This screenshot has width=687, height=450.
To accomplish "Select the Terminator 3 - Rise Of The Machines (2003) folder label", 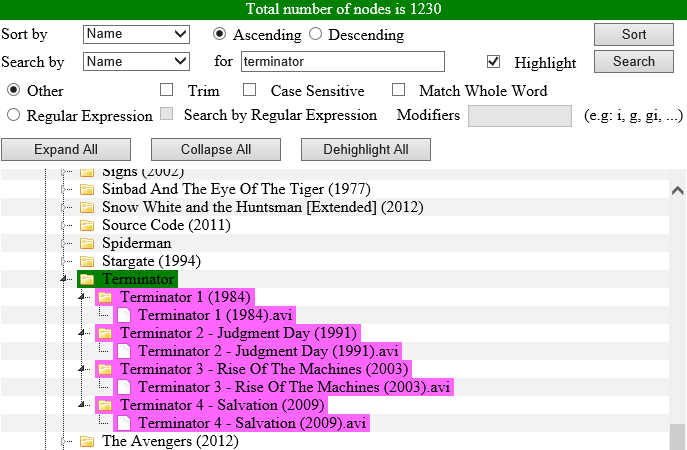I will point(264,369).
